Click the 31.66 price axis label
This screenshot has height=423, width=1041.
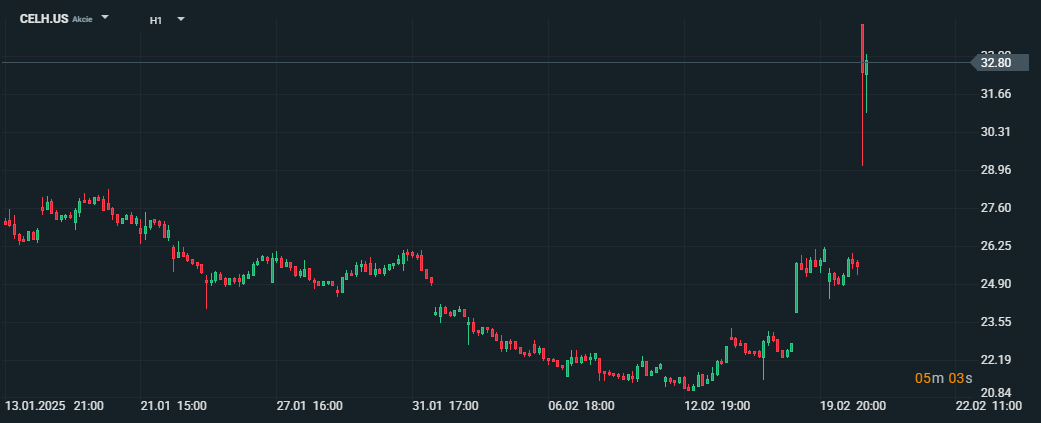(995, 94)
